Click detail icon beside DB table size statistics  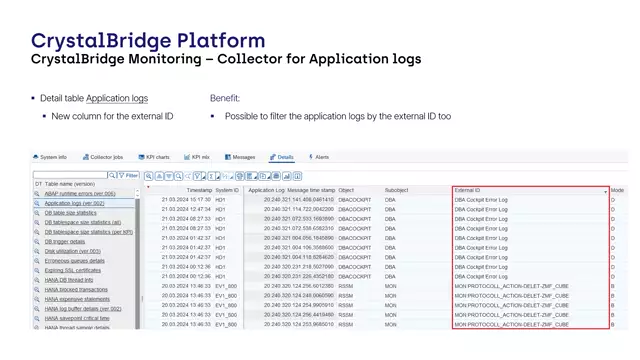[37, 213]
